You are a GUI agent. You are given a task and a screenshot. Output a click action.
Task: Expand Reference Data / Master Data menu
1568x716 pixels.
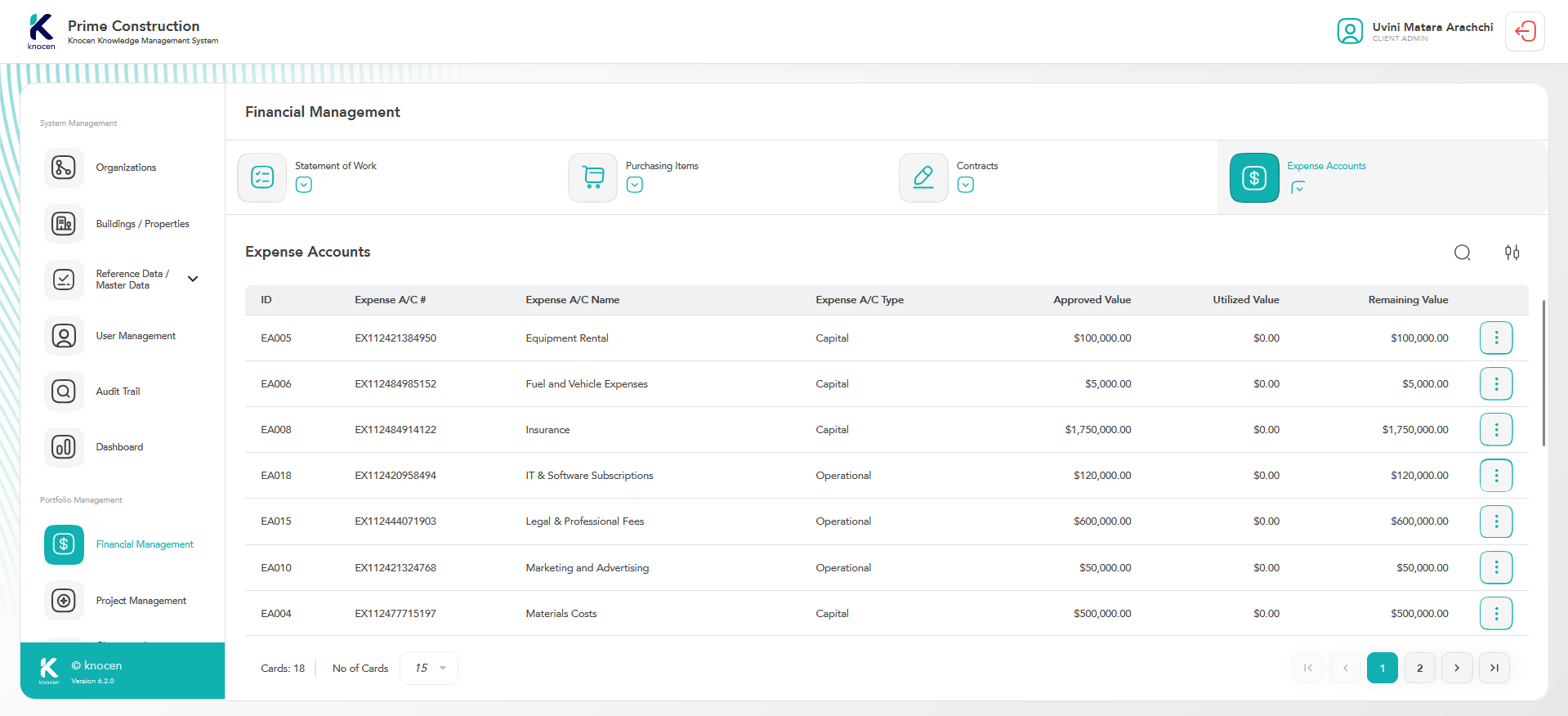pos(193,279)
